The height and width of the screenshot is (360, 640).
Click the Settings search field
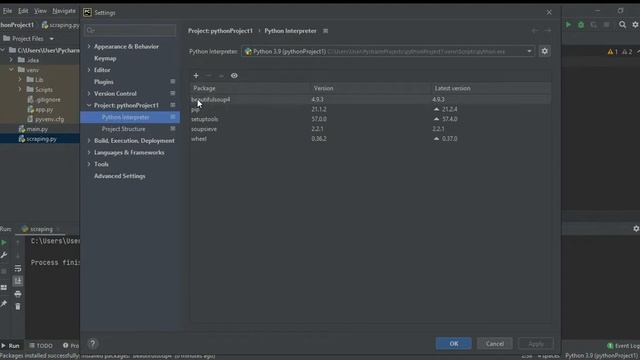pyautogui.click(x=130, y=30)
